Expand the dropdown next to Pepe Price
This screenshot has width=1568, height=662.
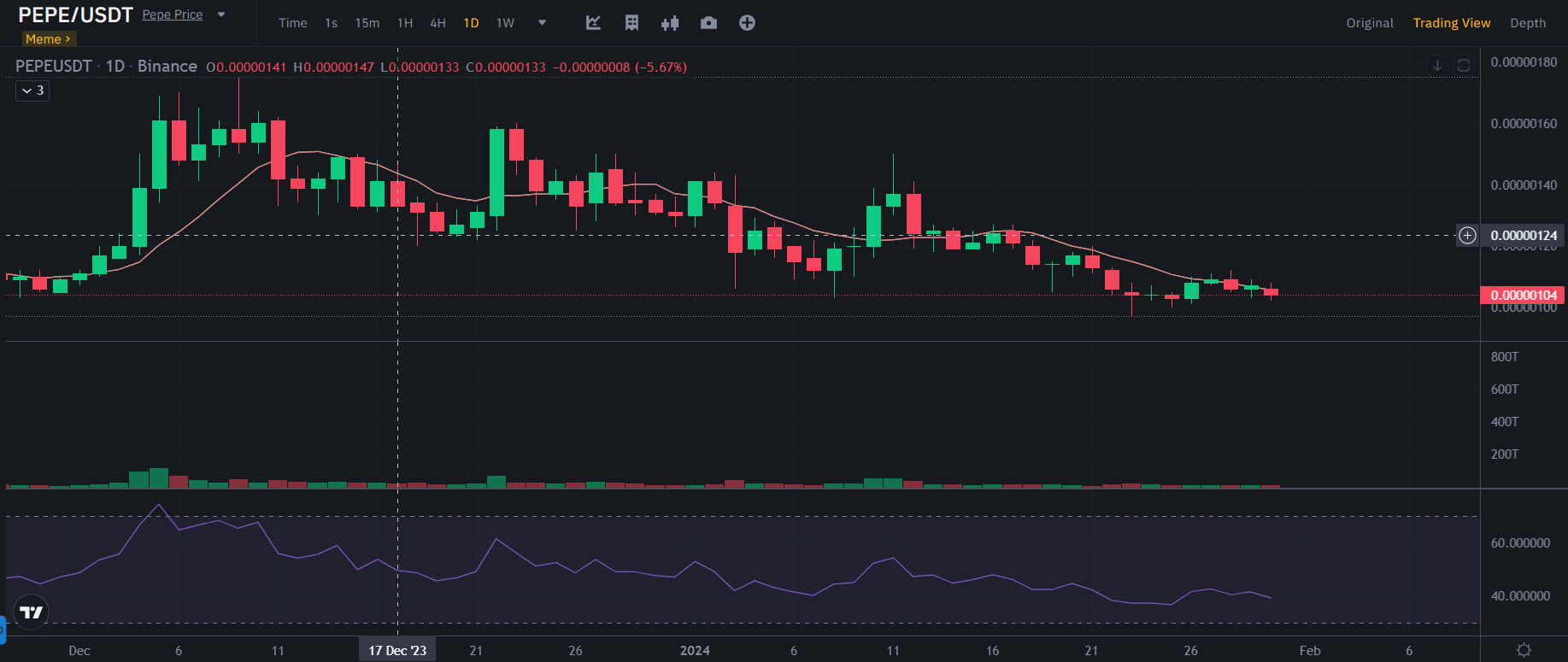[x=221, y=15]
